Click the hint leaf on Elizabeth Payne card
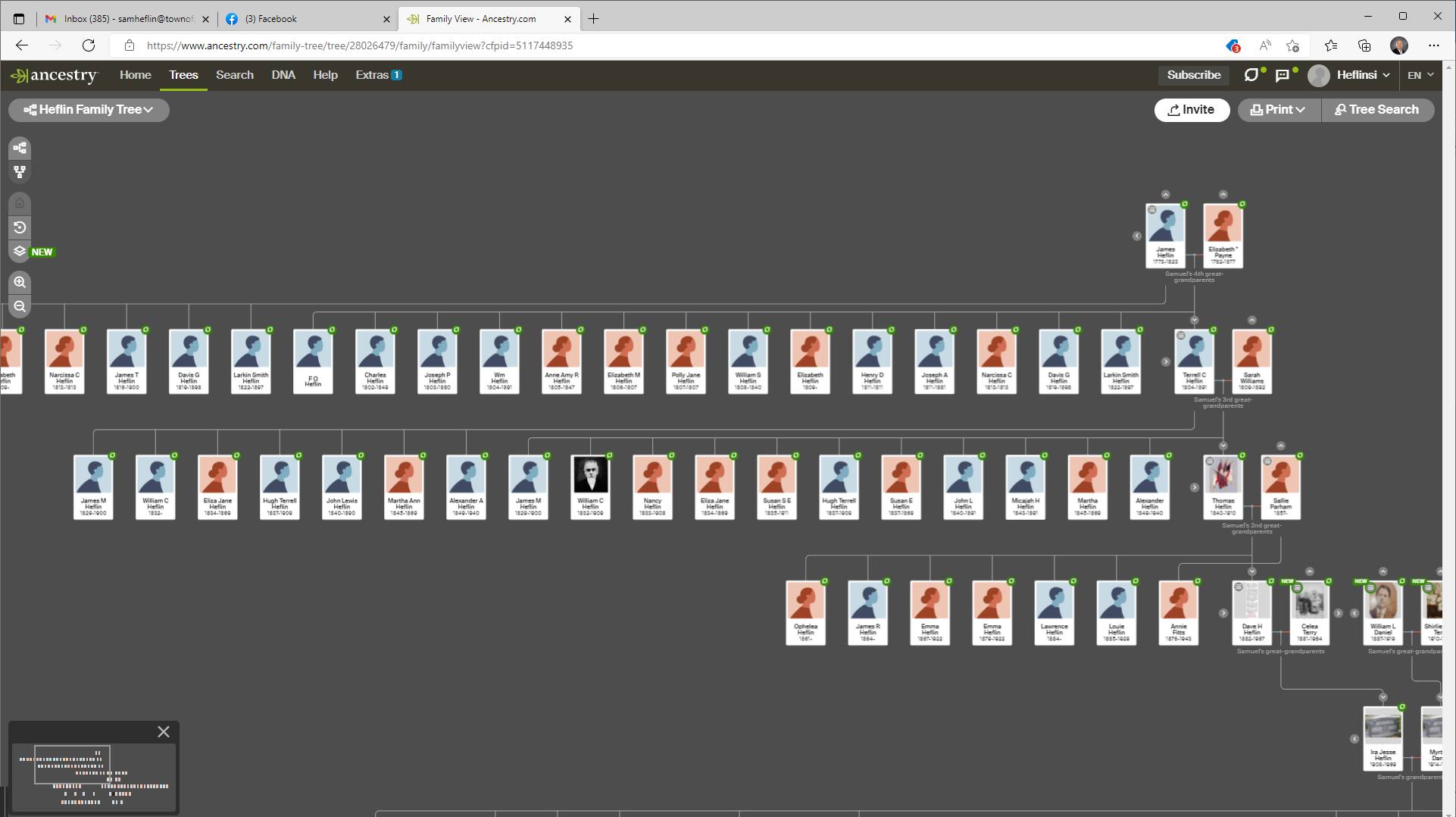 1242,204
